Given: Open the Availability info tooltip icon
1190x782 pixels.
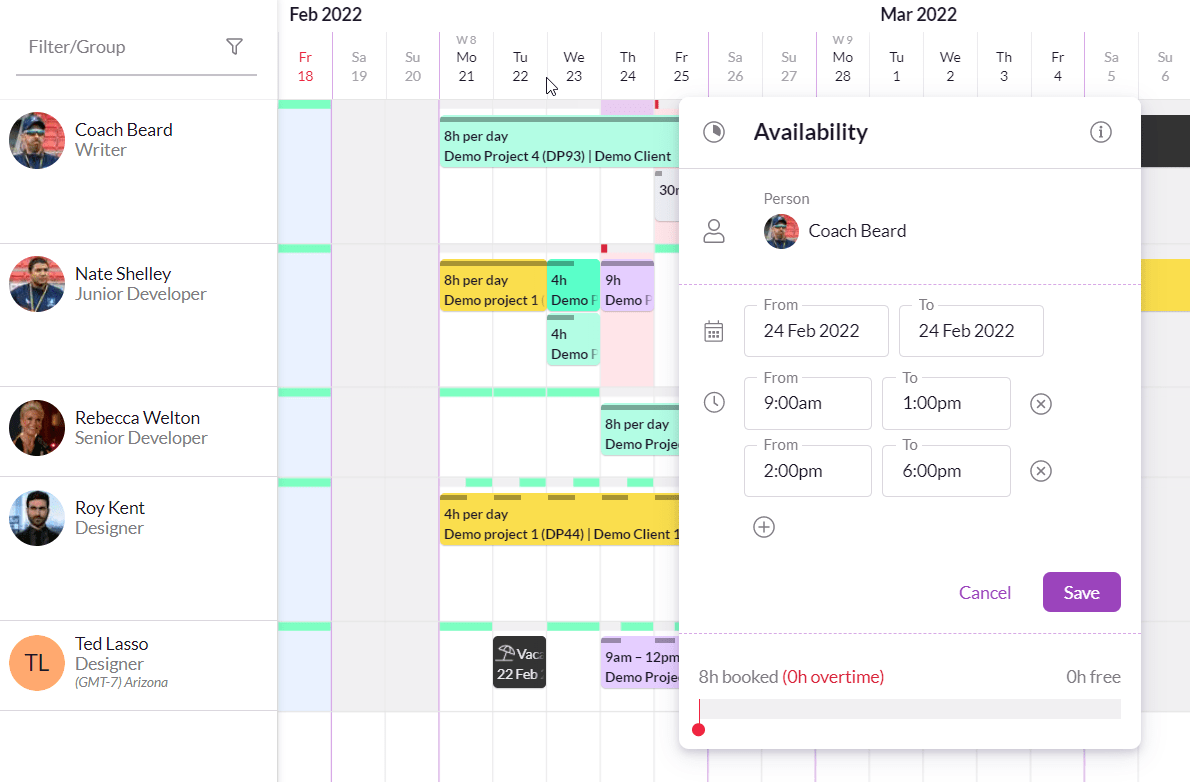Looking at the screenshot, I should [1100, 131].
